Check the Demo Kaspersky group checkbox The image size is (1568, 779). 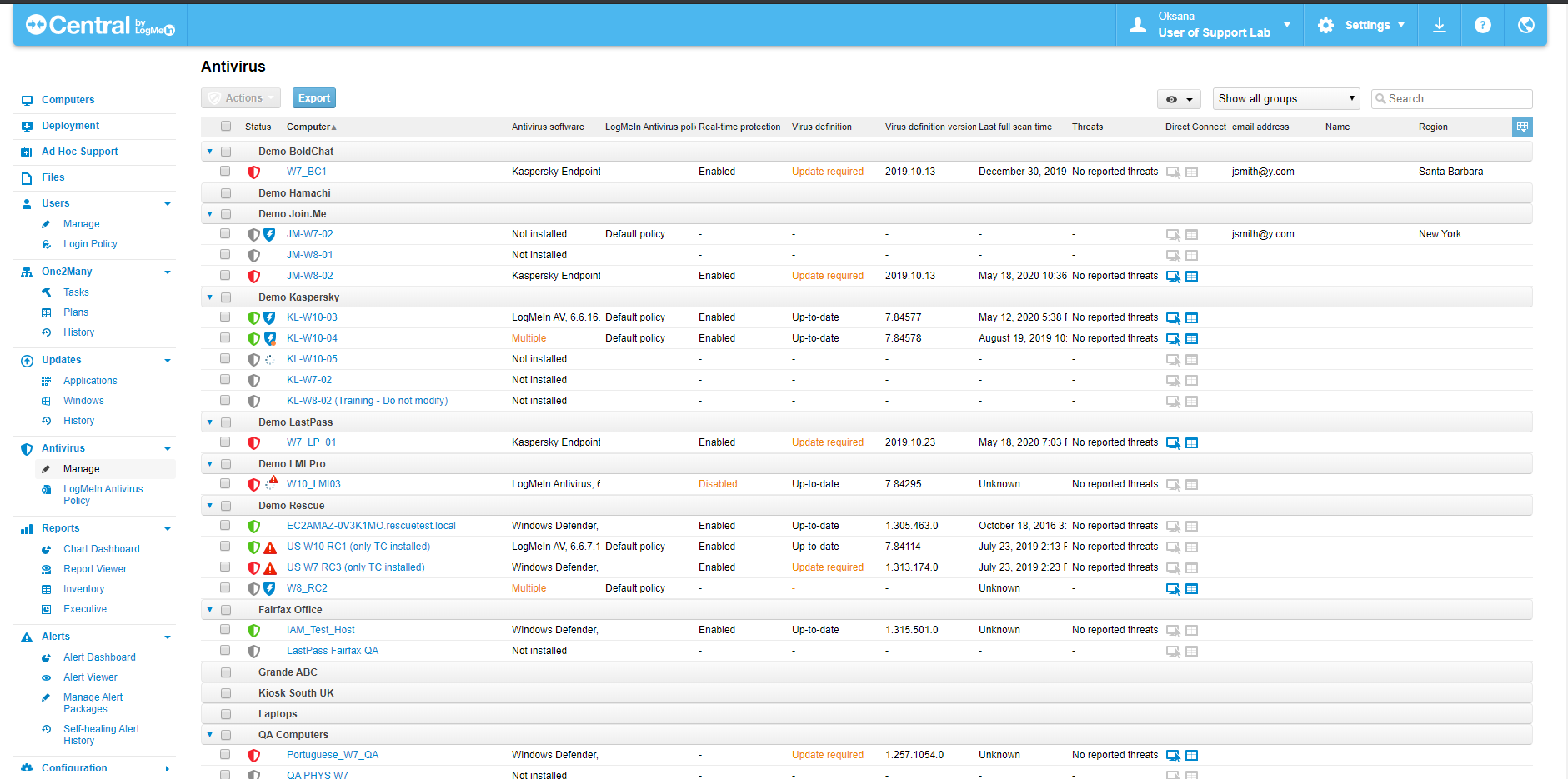pyautogui.click(x=226, y=297)
